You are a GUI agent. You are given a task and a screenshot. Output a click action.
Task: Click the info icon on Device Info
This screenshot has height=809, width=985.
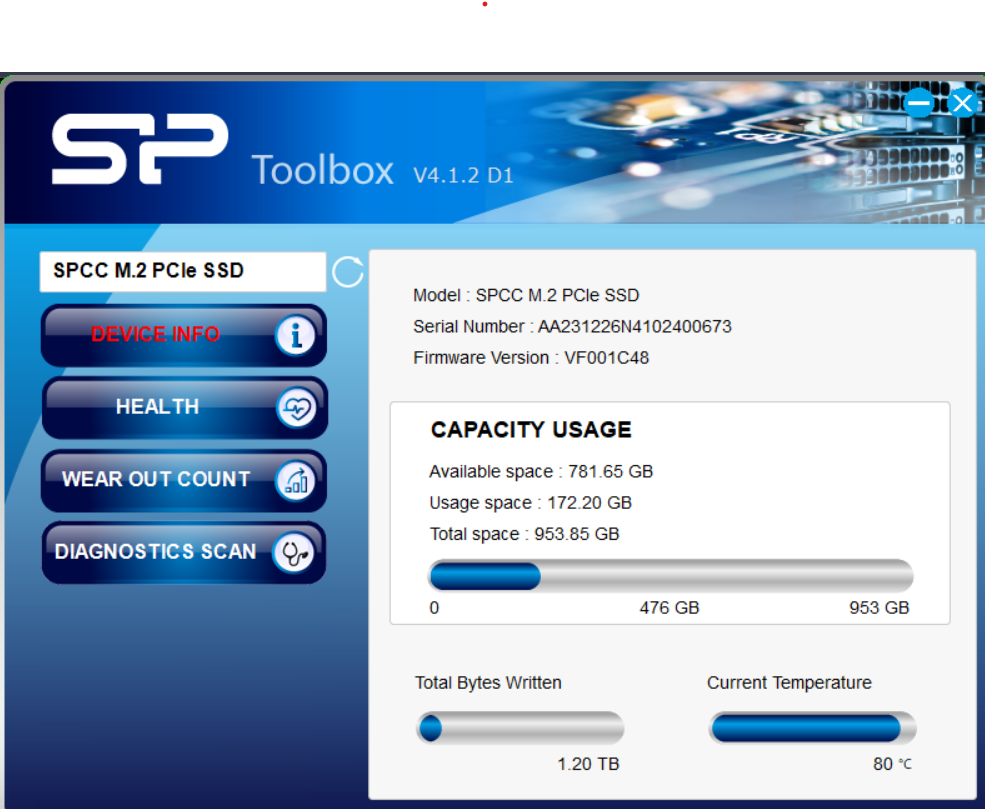pos(295,336)
